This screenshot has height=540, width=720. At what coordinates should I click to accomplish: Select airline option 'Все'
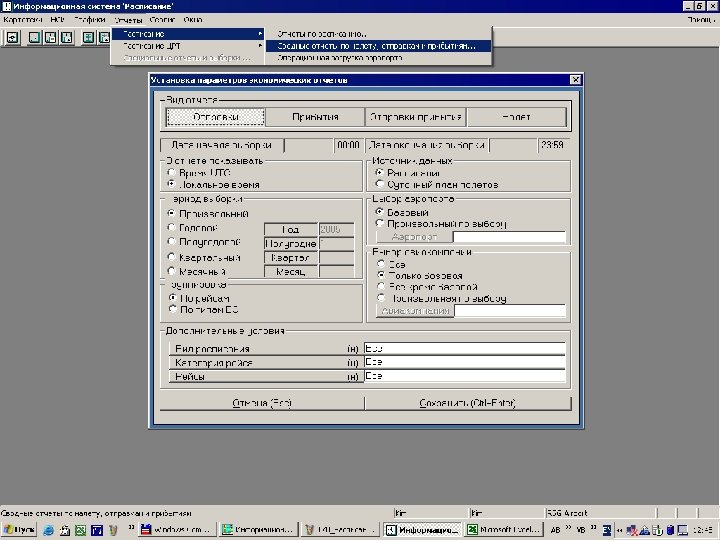pos(381,264)
